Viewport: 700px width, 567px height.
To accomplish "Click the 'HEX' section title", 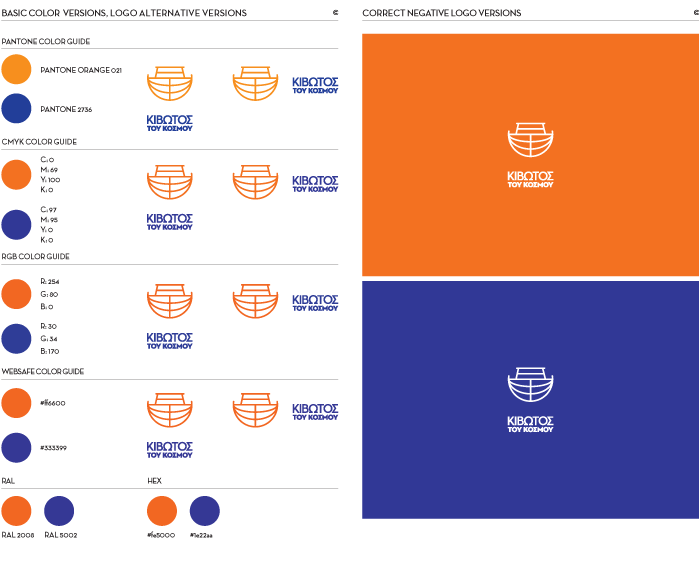I will click(154, 481).
